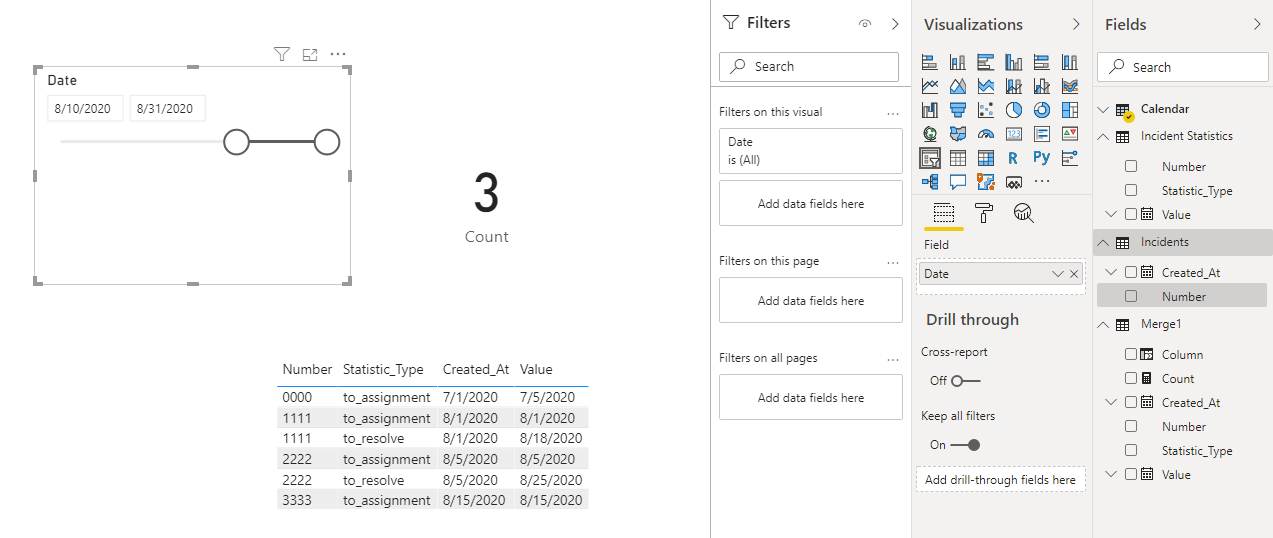Viewport: 1273px width, 538px height.
Task: Check Statistic_Type under Incident Statistics
Action: pos(1131,191)
